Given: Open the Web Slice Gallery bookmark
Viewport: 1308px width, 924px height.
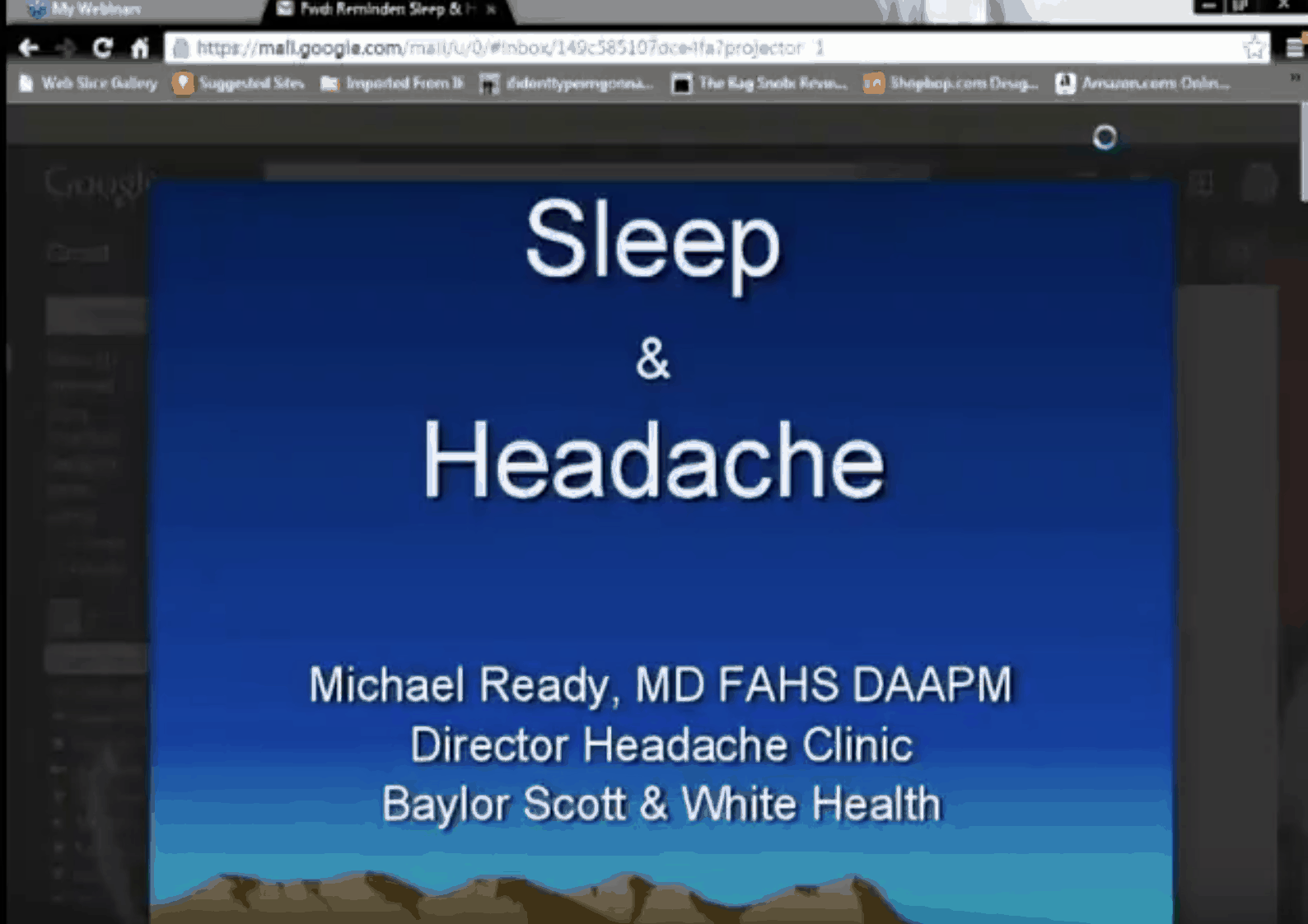Looking at the screenshot, I should [x=87, y=83].
